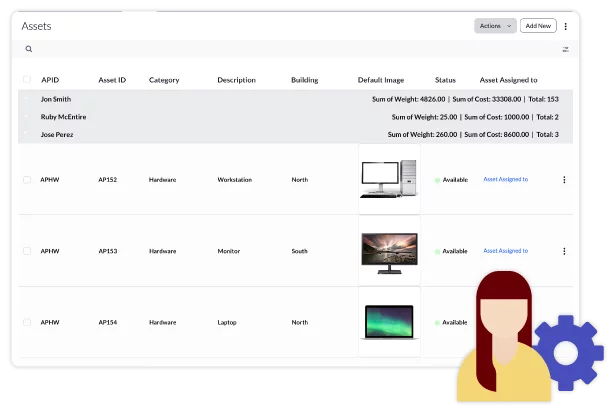Click Available status in AP152 row
The image size is (610, 409).
451,180
